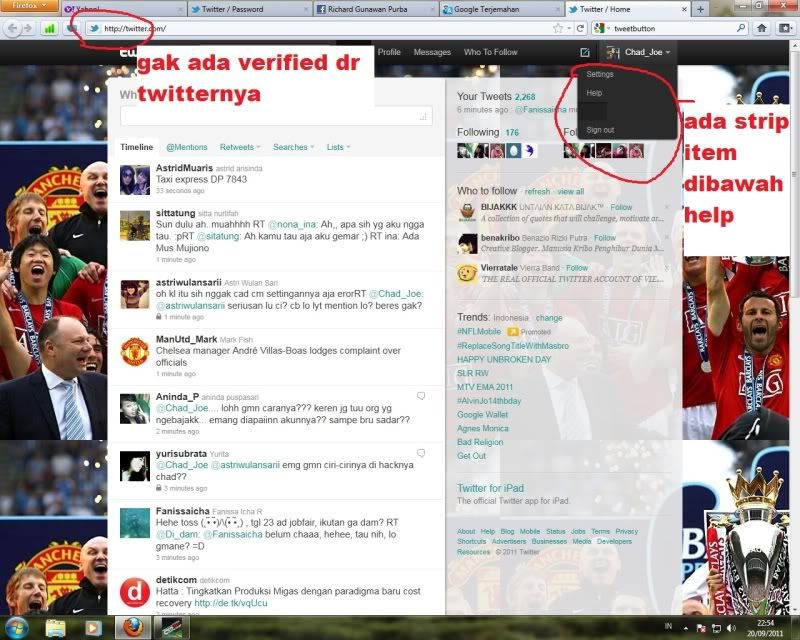Refresh the Who to follow suggestions
This screenshot has height=640, width=800.
537,191
